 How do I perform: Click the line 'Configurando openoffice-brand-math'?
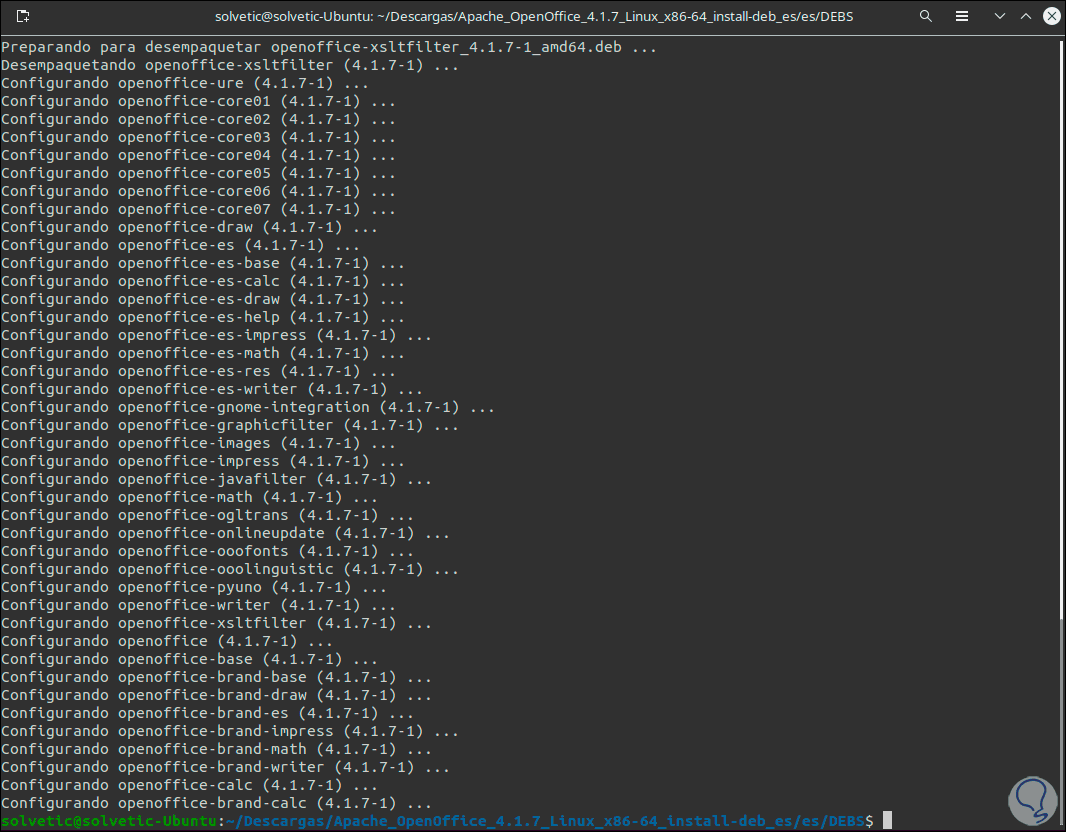click(216, 750)
